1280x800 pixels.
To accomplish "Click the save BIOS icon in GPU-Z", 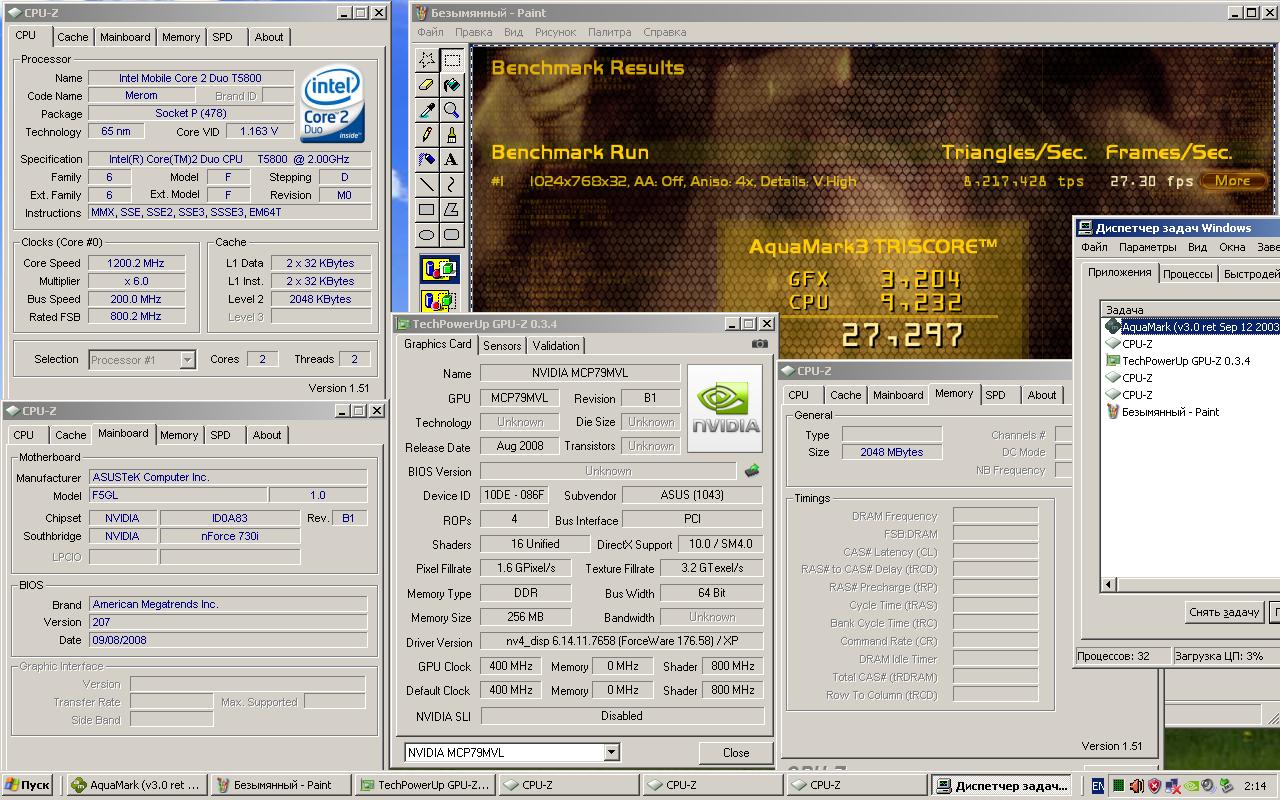I will pos(752,470).
